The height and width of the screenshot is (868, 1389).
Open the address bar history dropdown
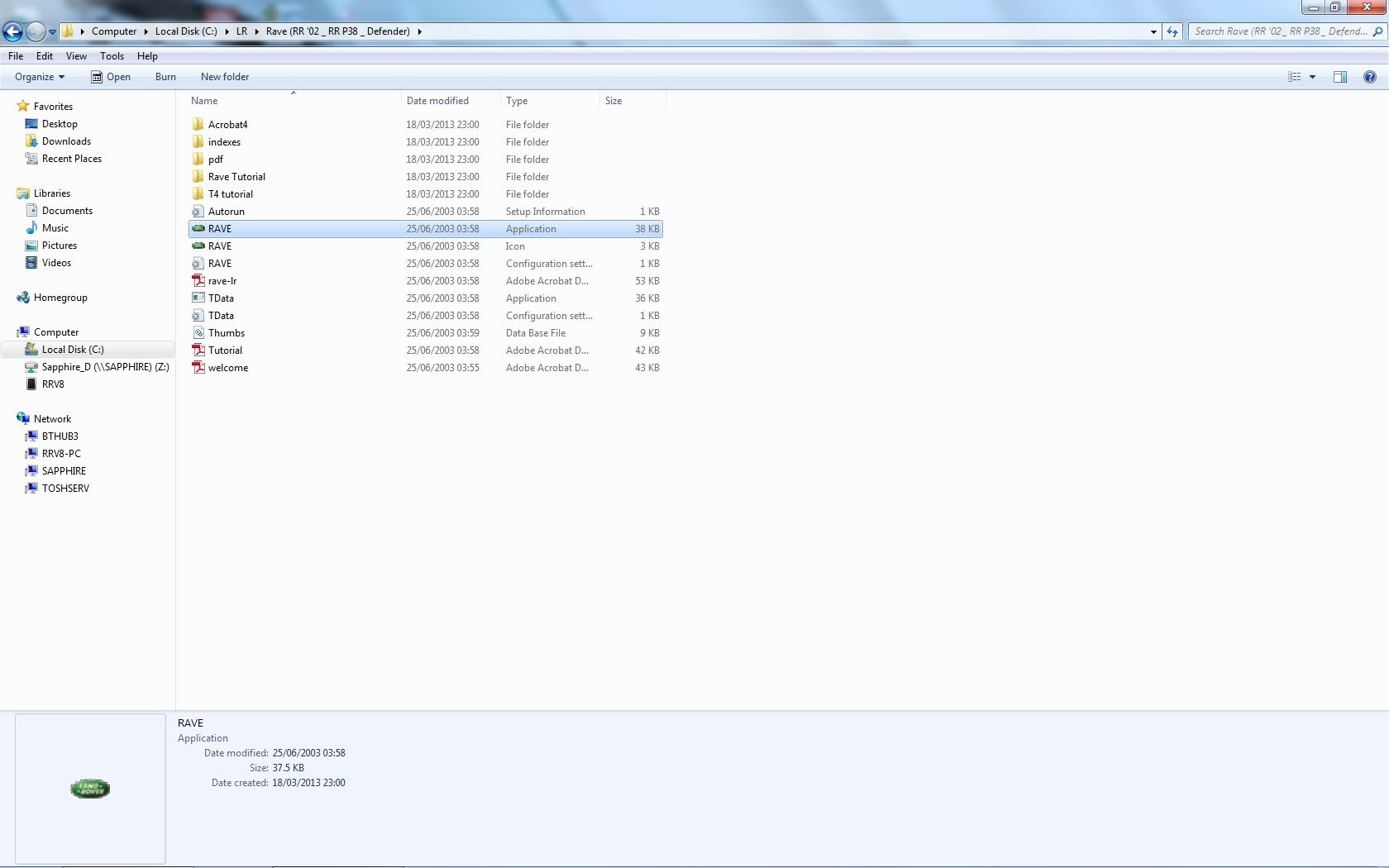[1153, 31]
